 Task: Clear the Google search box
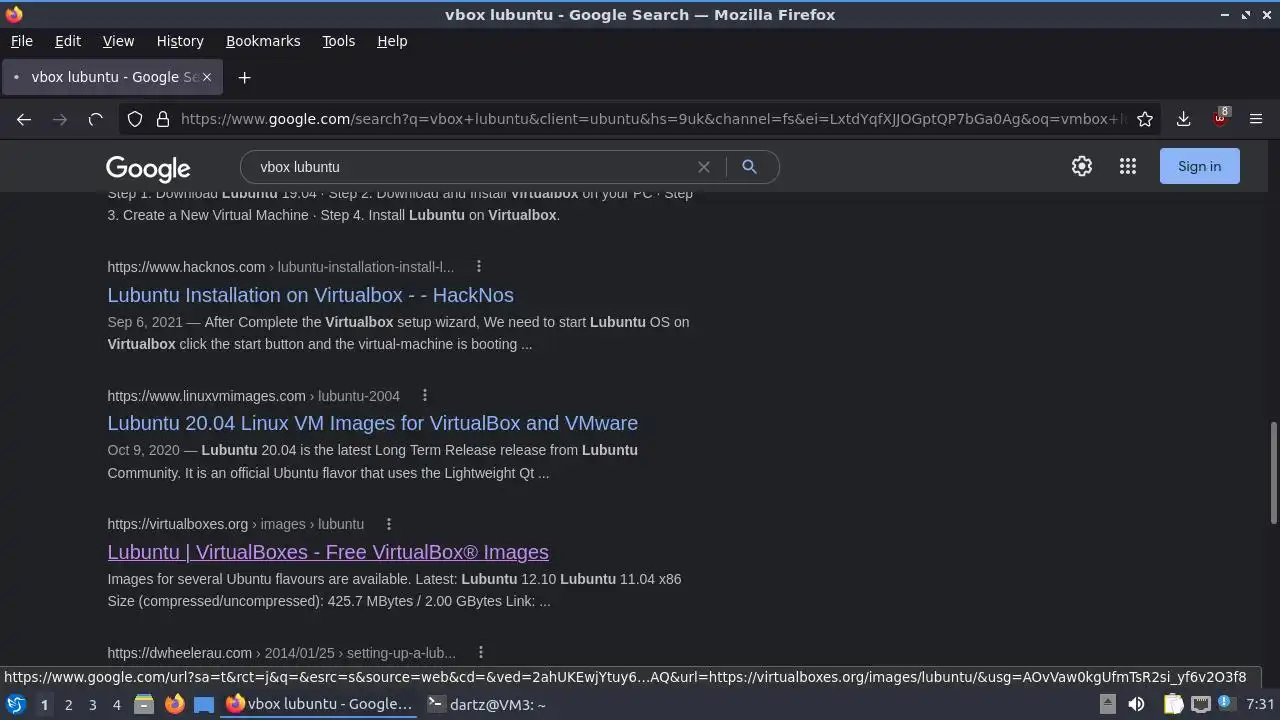click(704, 167)
